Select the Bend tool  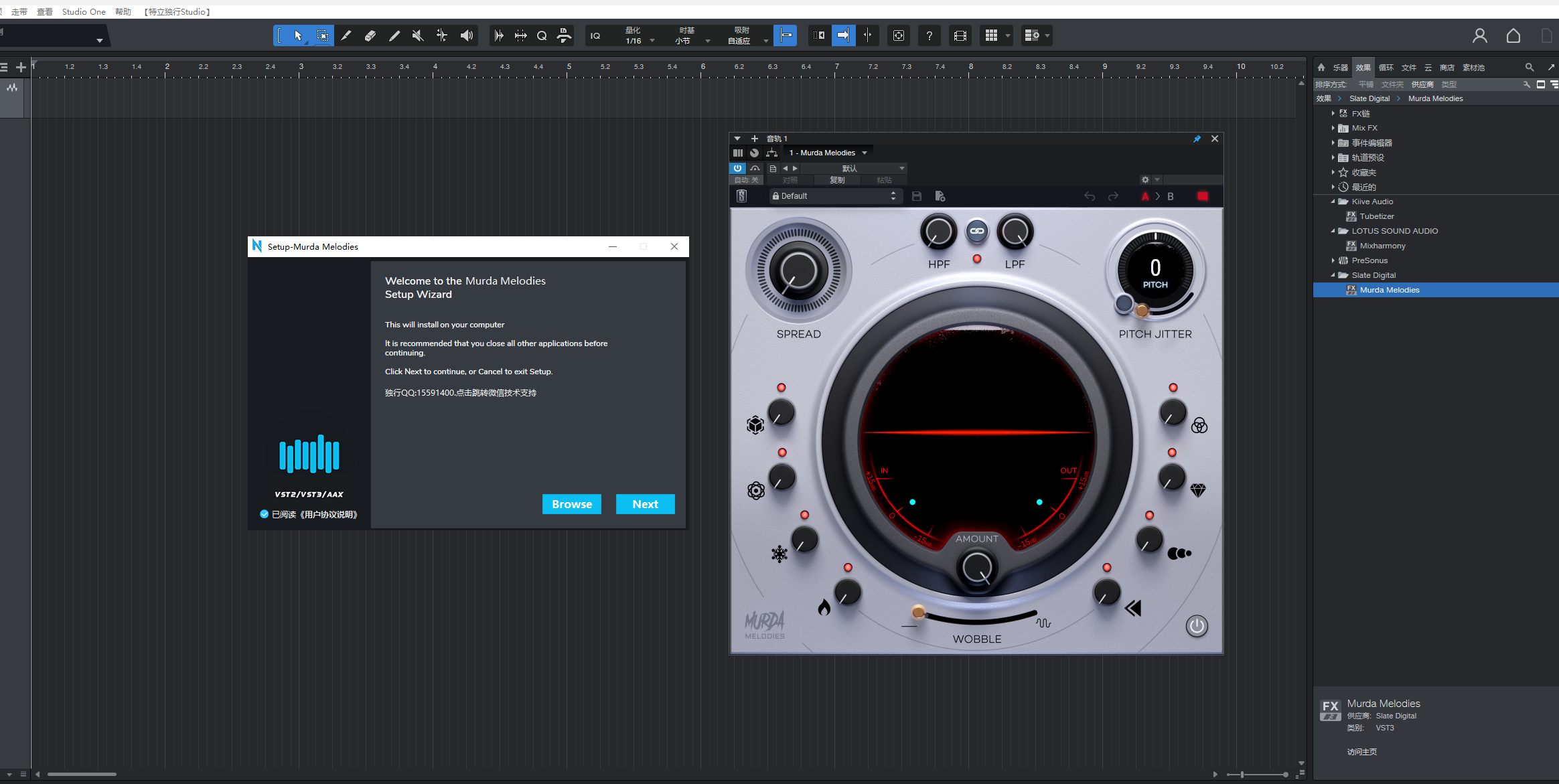[x=442, y=35]
